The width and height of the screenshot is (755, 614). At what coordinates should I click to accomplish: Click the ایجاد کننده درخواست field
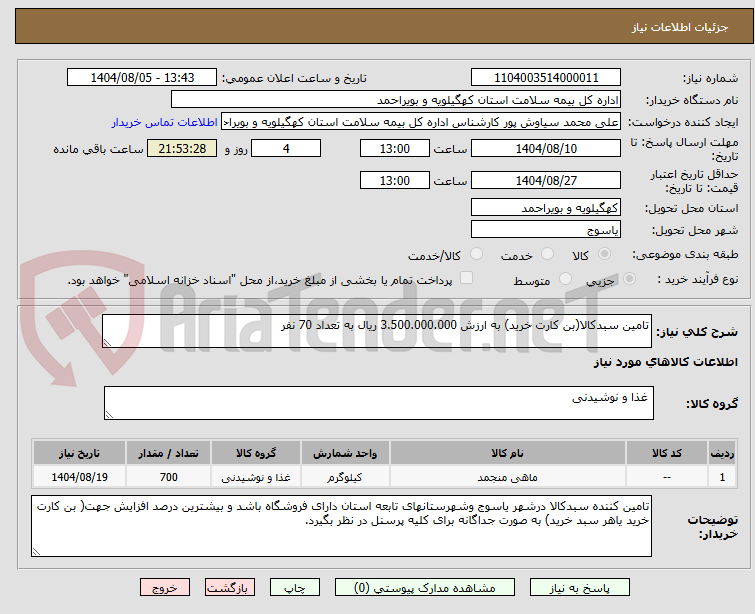pyautogui.click(x=421, y=122)
